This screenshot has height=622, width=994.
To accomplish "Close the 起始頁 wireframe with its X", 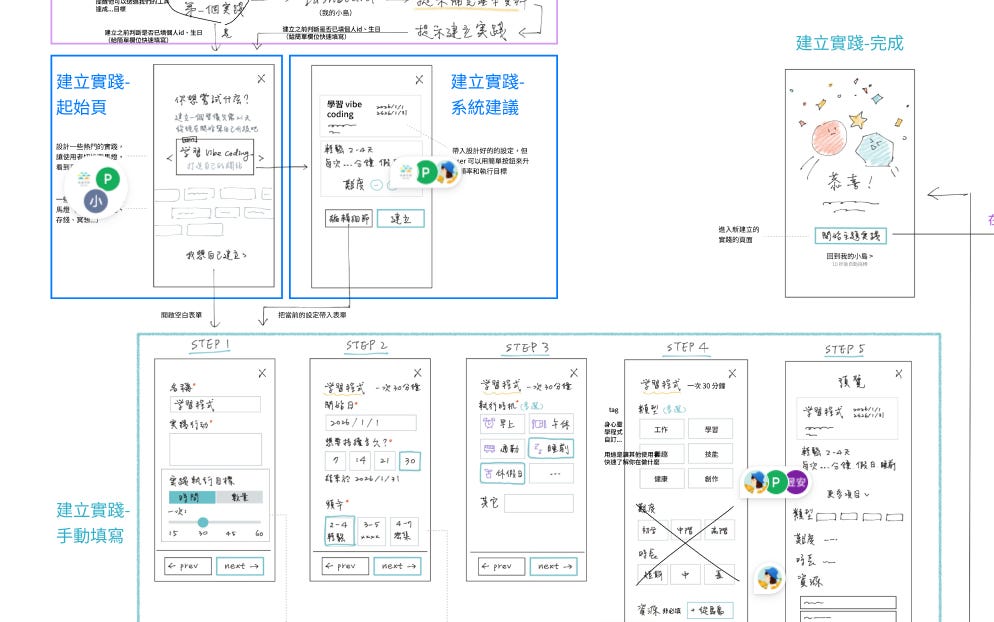I will point(261,79).
